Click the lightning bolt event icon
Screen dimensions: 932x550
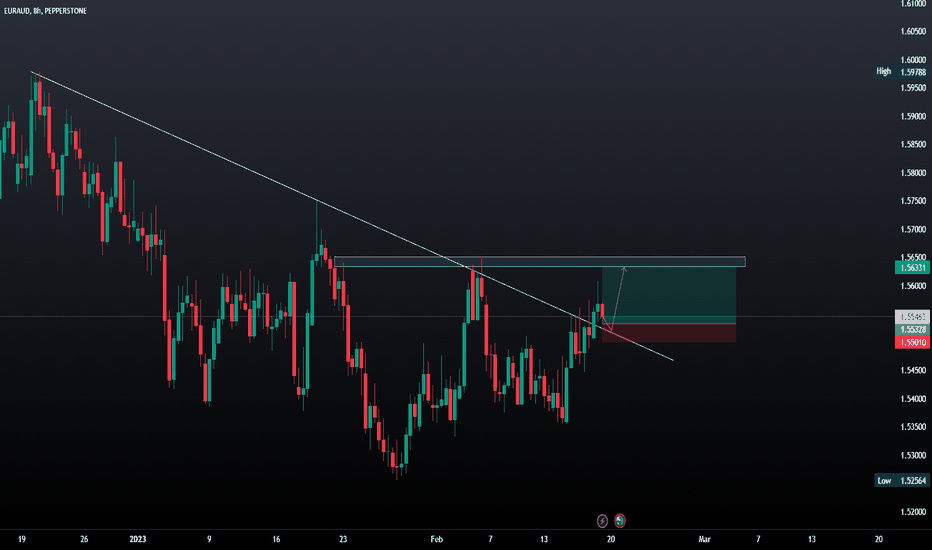(x=602, y=521)
